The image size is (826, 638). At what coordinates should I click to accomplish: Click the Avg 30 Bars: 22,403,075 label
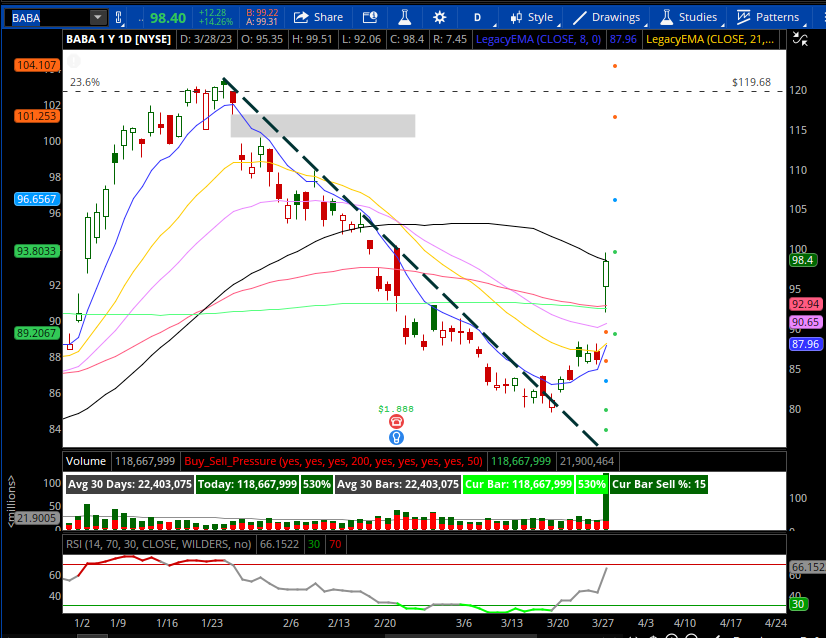[398, 484]
